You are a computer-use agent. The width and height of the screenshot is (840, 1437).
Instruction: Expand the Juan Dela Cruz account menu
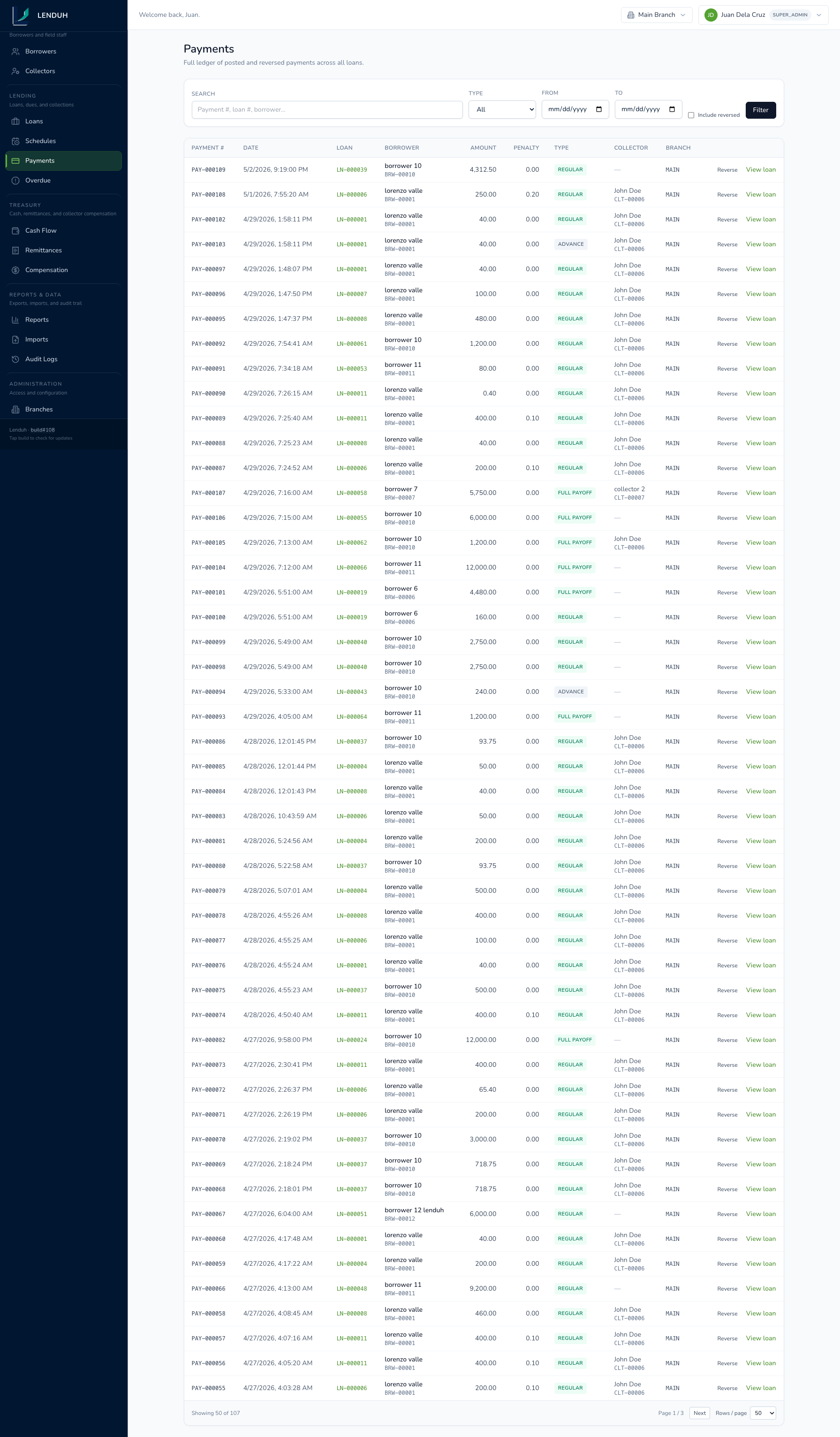pyautogui.click(x=763, y=15)
